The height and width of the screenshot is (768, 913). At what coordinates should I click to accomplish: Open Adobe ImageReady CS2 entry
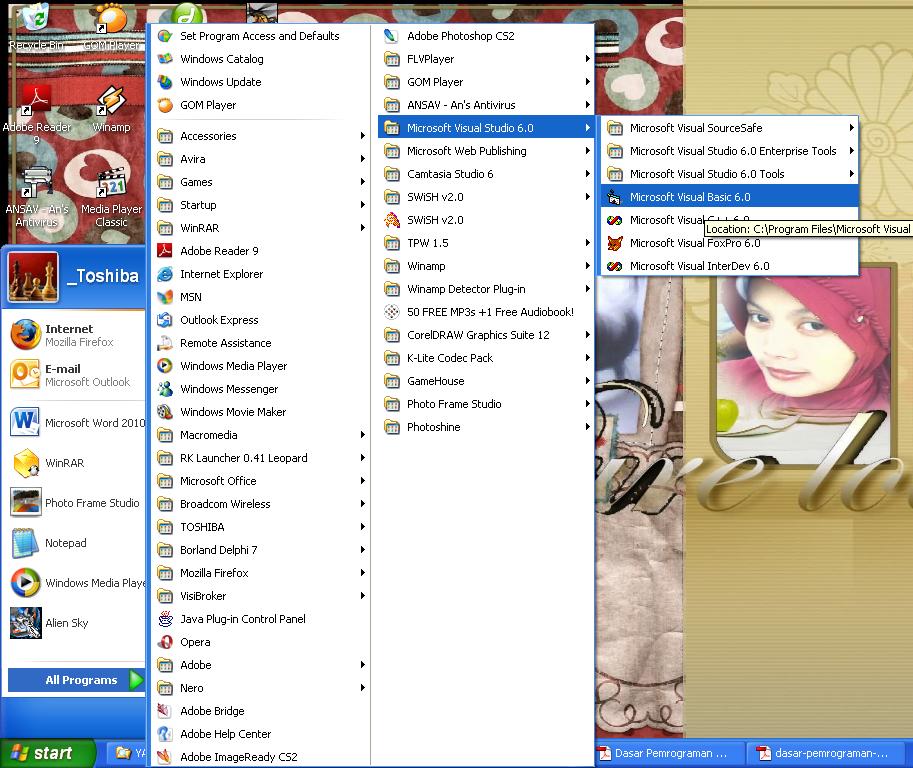tap(261, 757)
